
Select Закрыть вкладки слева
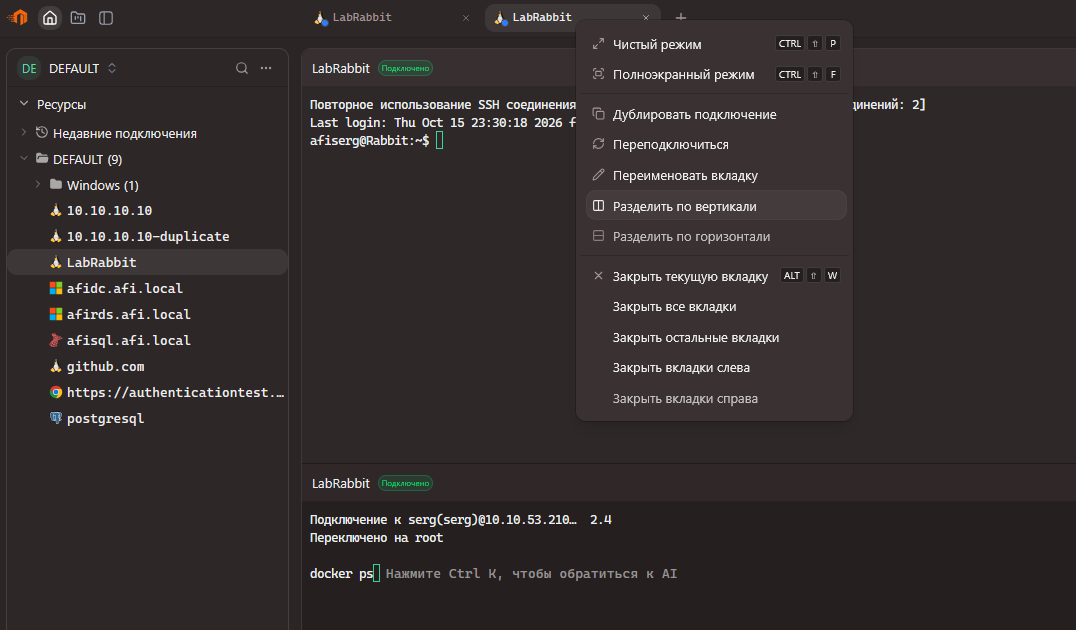pyautogui.click(x=716, y=368)
